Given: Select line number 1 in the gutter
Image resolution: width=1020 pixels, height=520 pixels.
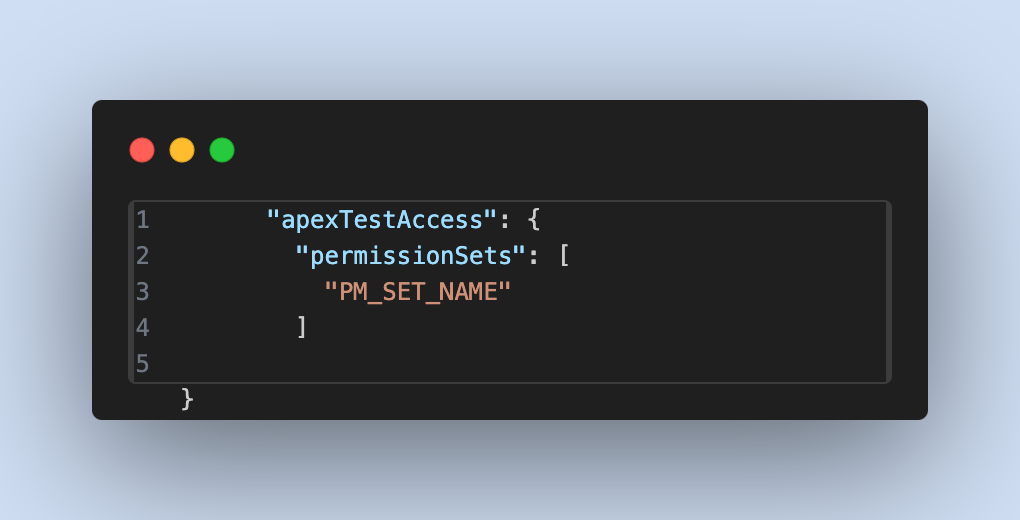Looking at the screenshot, I should pyautogui.click(x=142, y=219).
